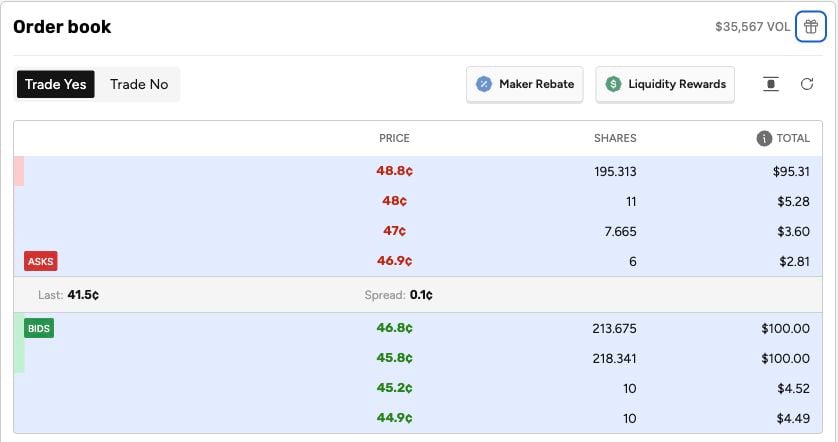Click the TOTAL column header

pyautogui.click(x=793, y=138)
